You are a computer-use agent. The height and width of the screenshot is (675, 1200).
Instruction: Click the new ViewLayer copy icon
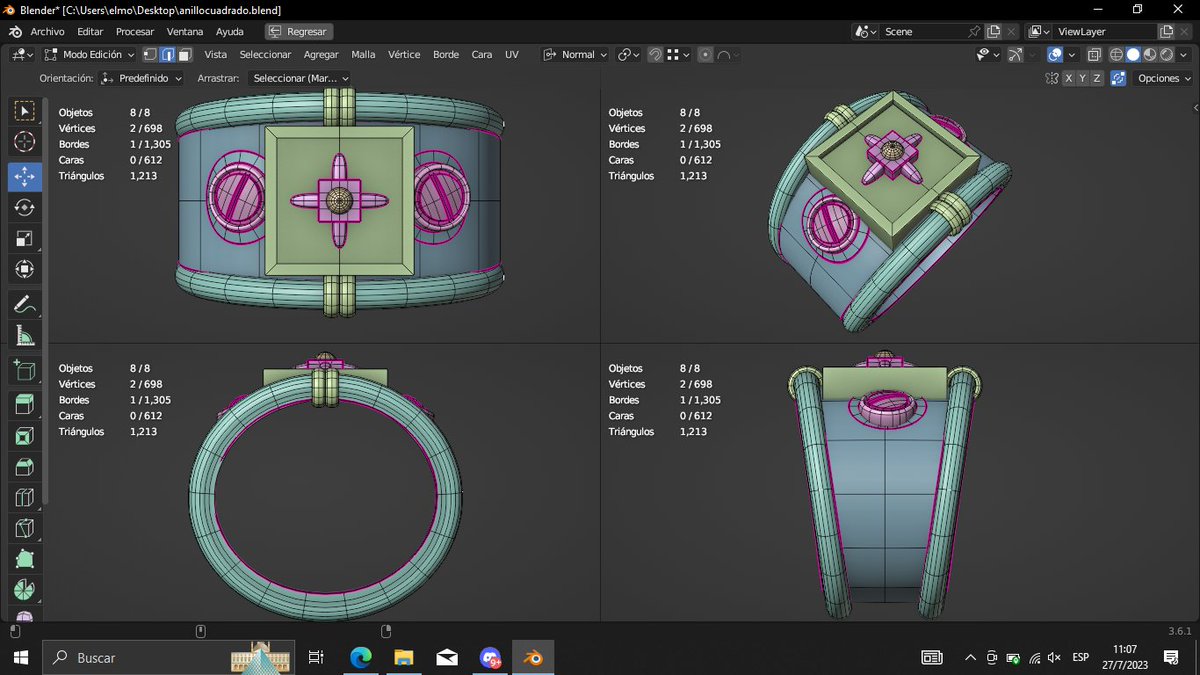click(1166, 32)
